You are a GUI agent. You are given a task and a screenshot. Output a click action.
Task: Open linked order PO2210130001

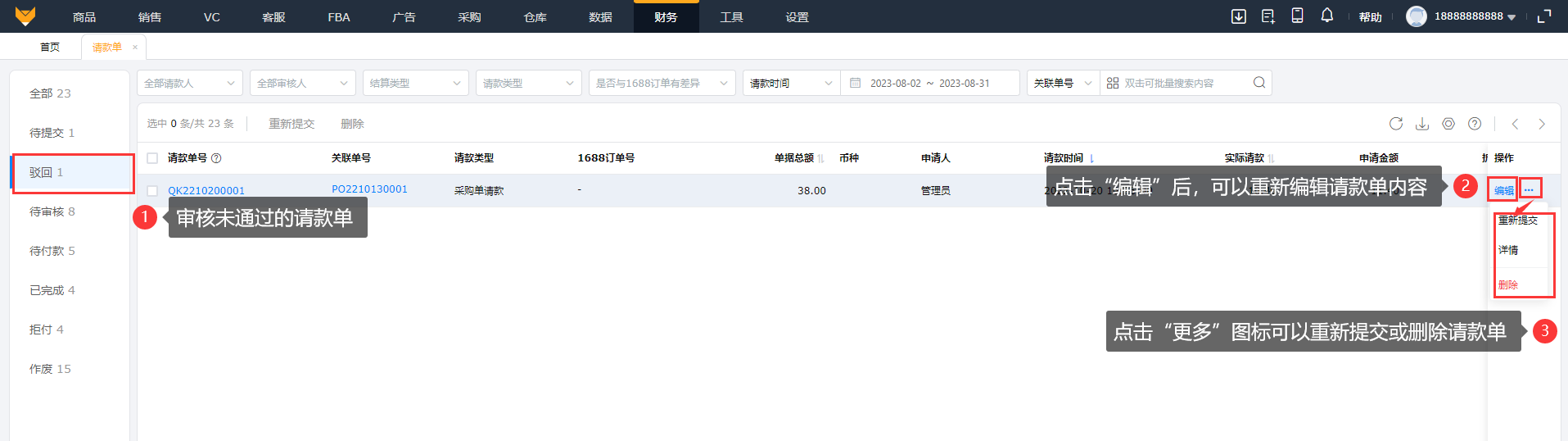pos(369,189)
